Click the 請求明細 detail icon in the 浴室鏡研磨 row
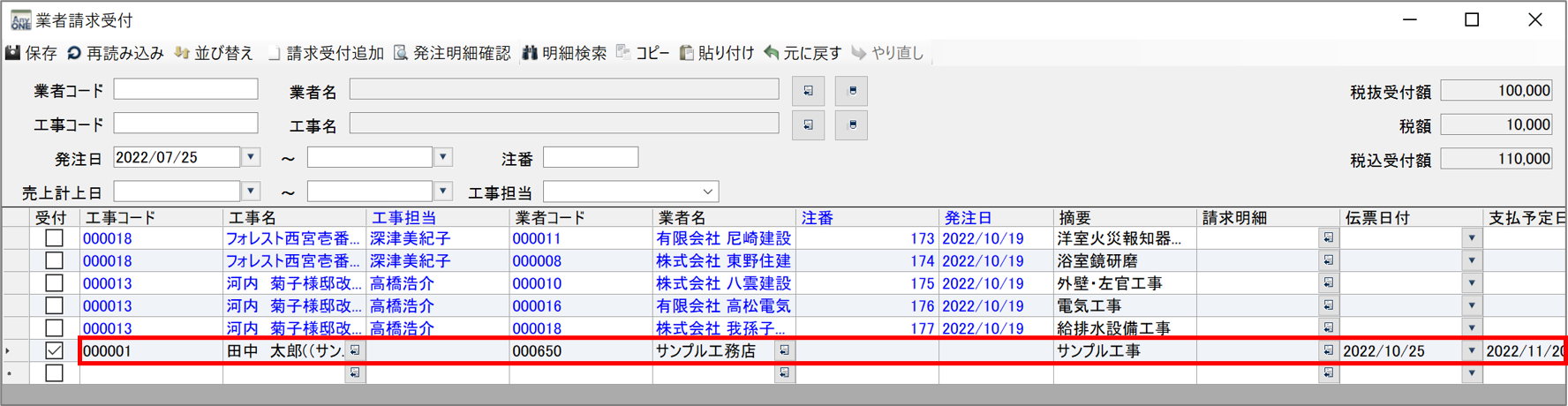 pyautogui.click(x=1328, y=260)
